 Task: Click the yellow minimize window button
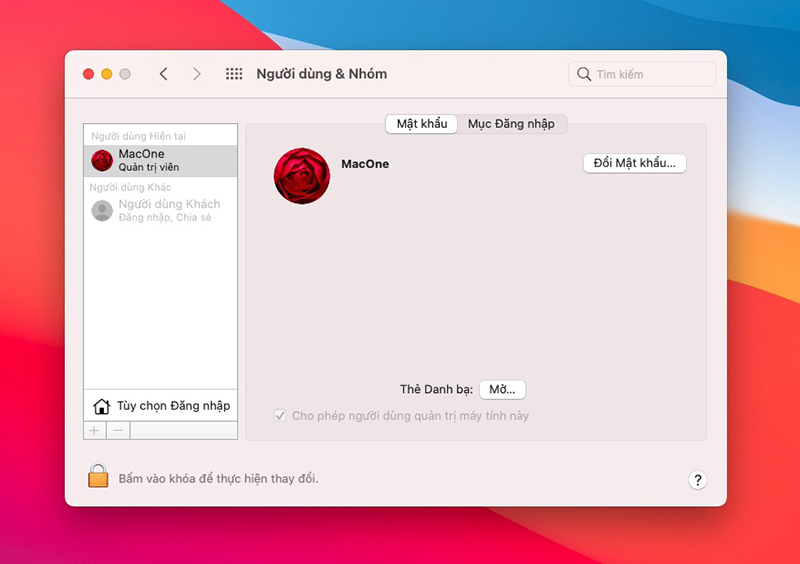coord(107,74)
